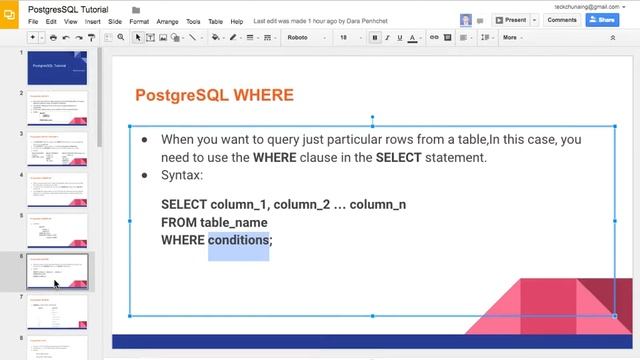Print the presentation
Screen dimensions: 640x360
[53, 38]
